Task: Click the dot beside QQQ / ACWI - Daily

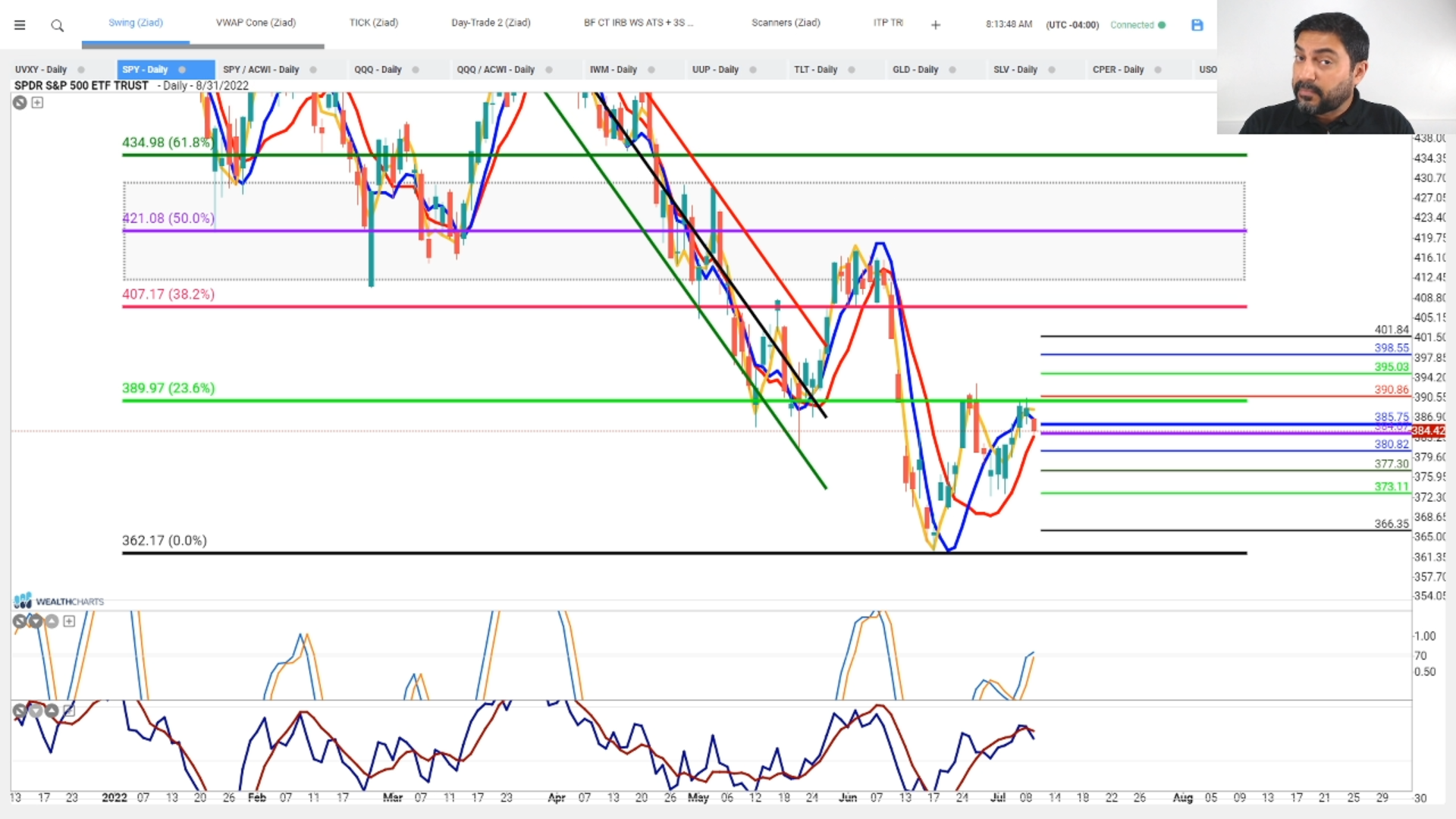Action: (549, 70)
